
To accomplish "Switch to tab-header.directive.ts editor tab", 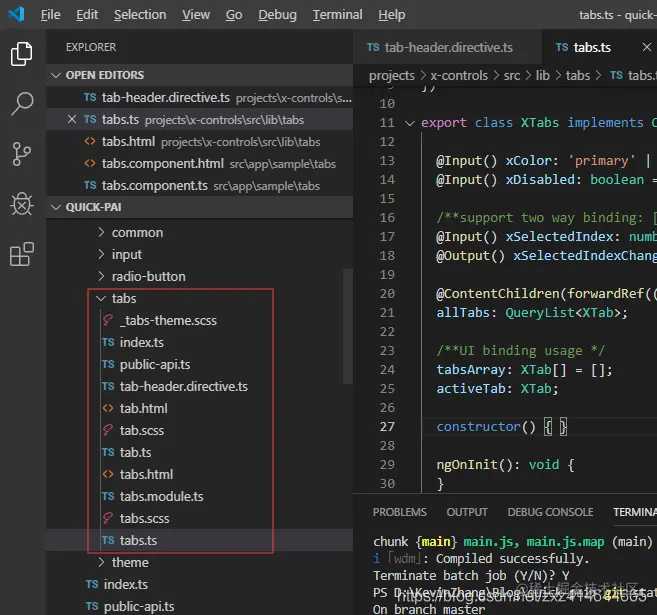I will tap(447, 47).
